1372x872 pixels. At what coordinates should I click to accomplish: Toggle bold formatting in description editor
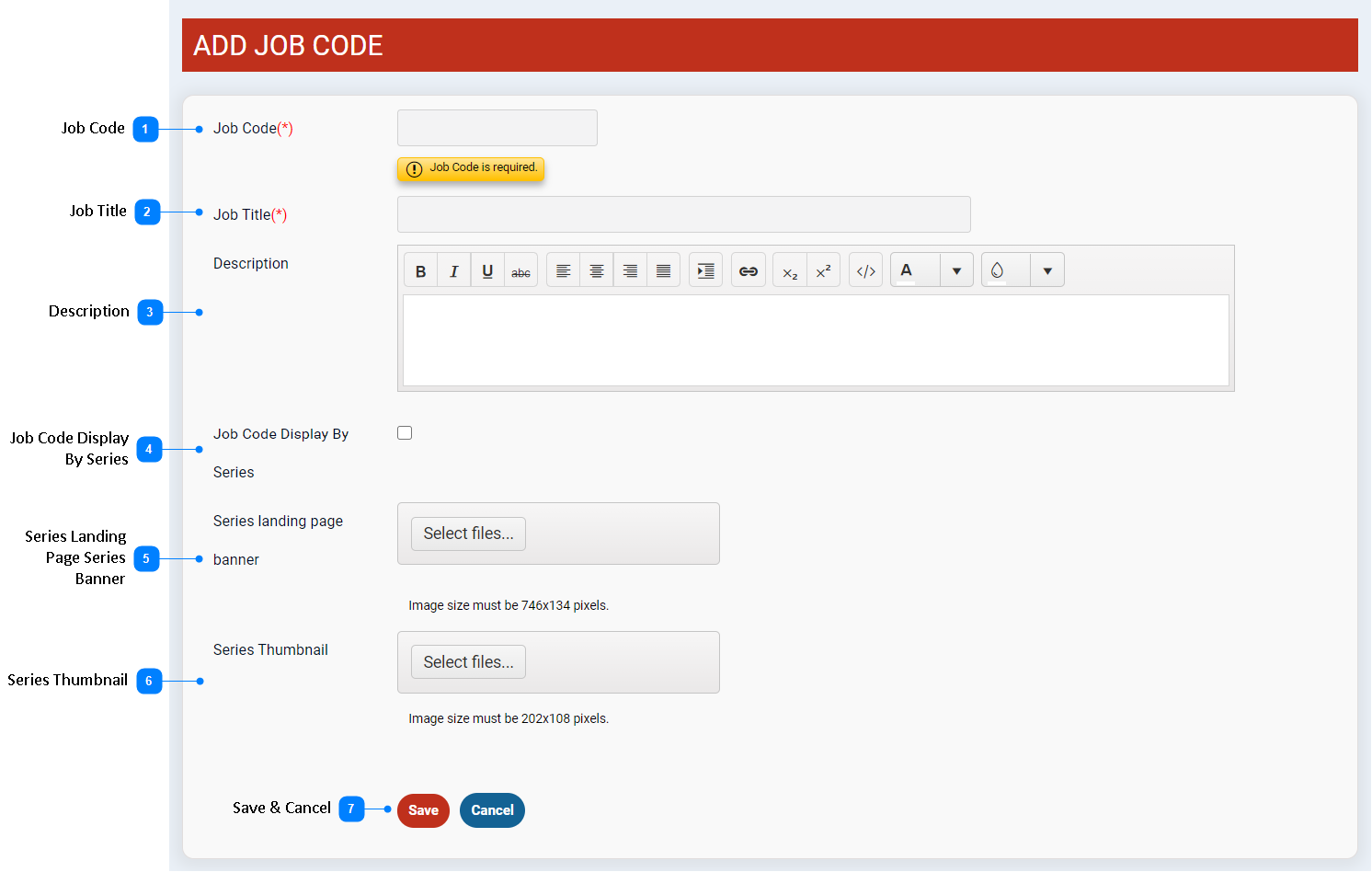click(420, 270)
